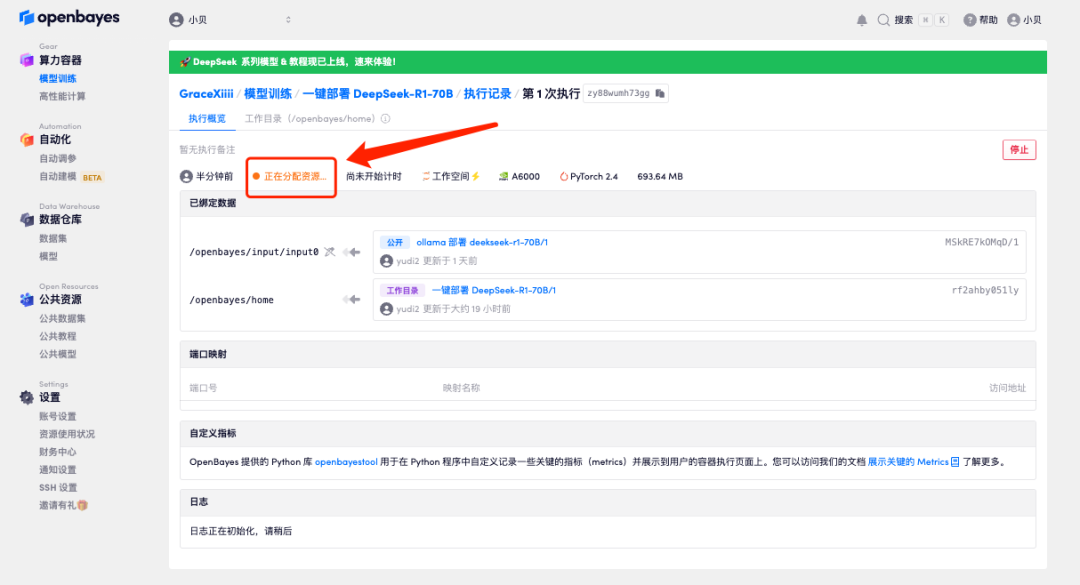Open the openbayestool library link
This screenshot has height=585, width=1080.
pyautogui.click(x=346, y=462)
